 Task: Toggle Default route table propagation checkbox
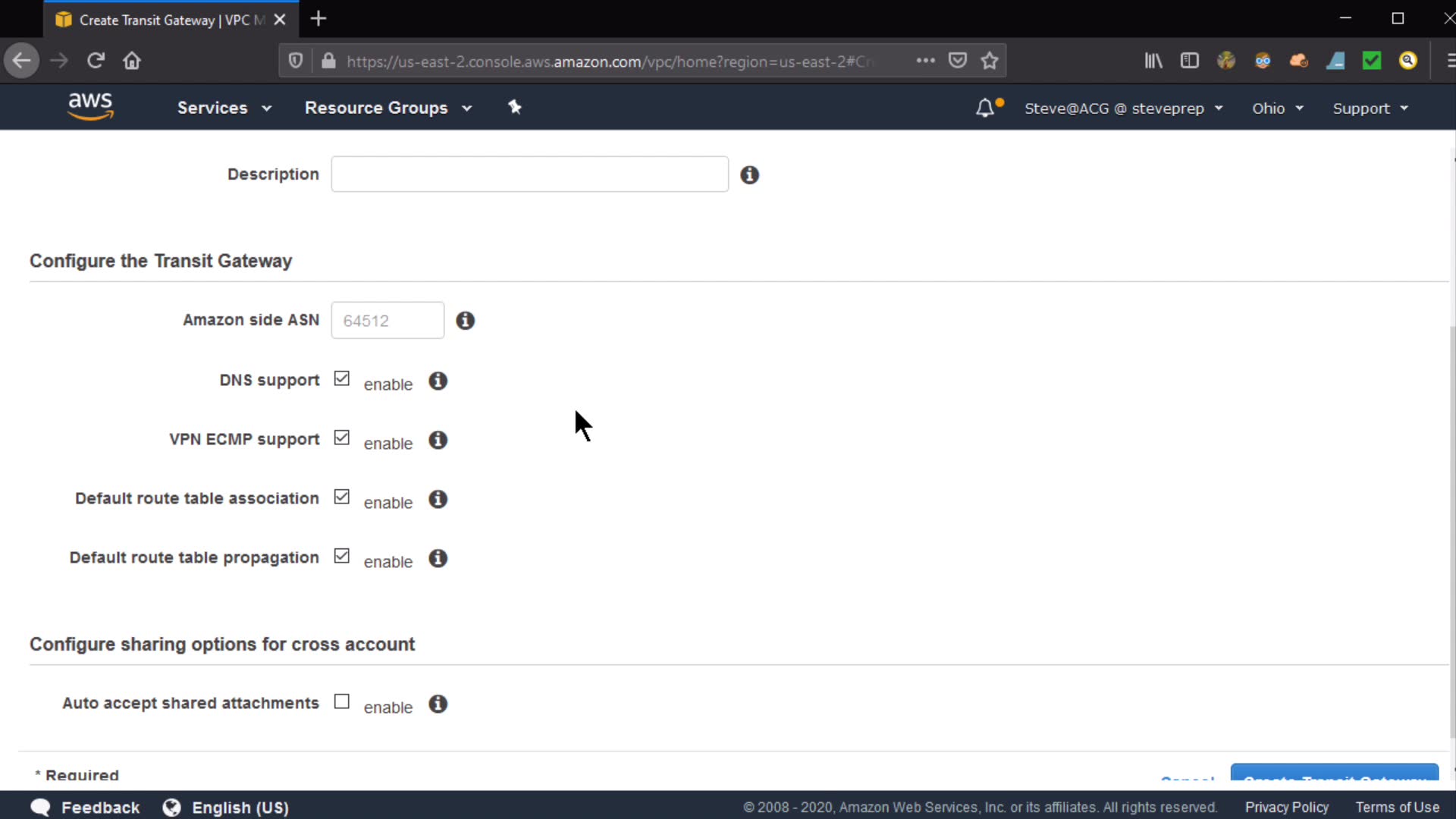click(342, 556)
